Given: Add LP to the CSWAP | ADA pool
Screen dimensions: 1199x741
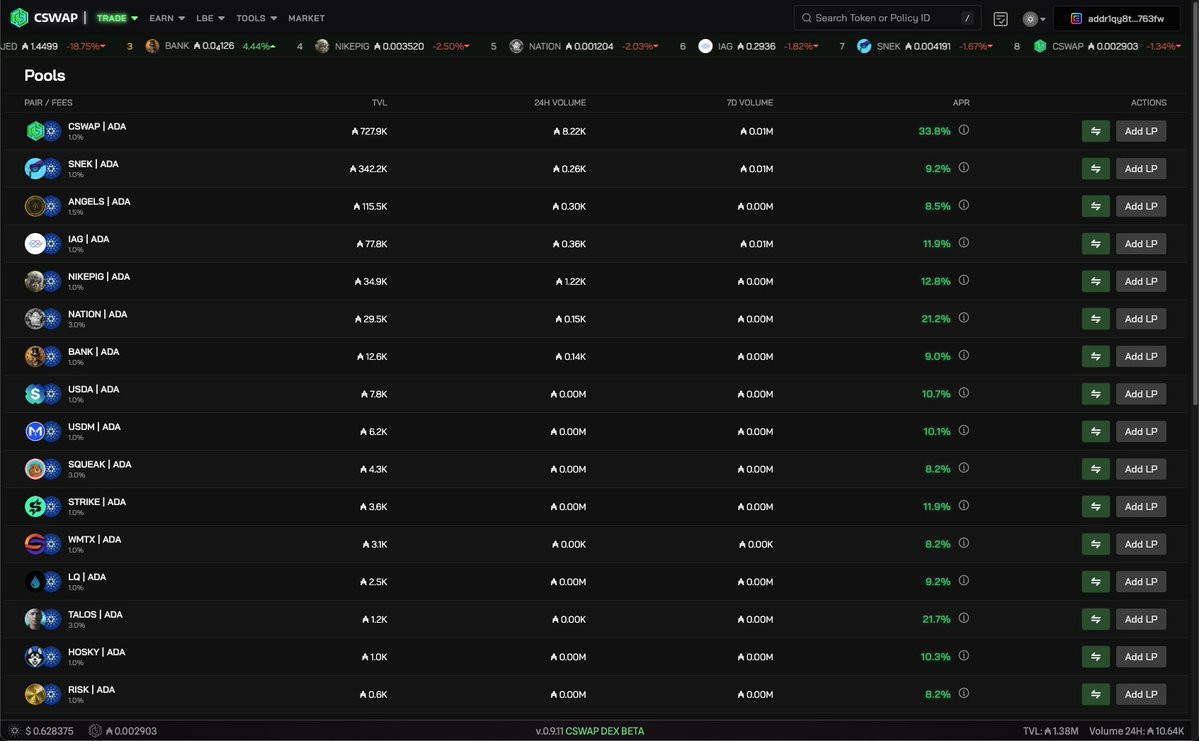Looking at the screenshot, I should [x=1140, y=131].
